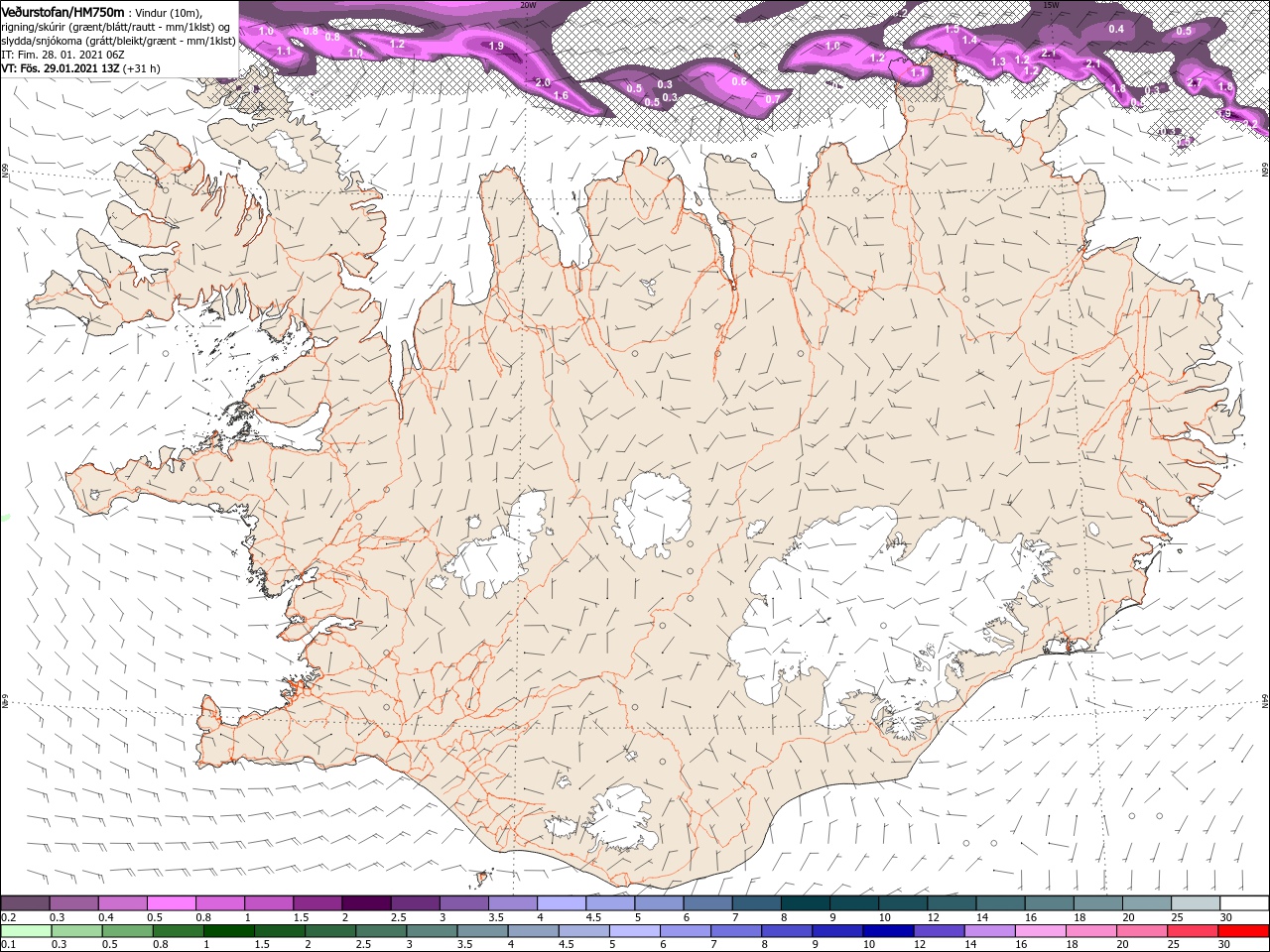Click the 'IT: Fim. 28. 01. 2021 06Z' line
The height and width of the screenshot is (952, 1270).
coord(63,55)
